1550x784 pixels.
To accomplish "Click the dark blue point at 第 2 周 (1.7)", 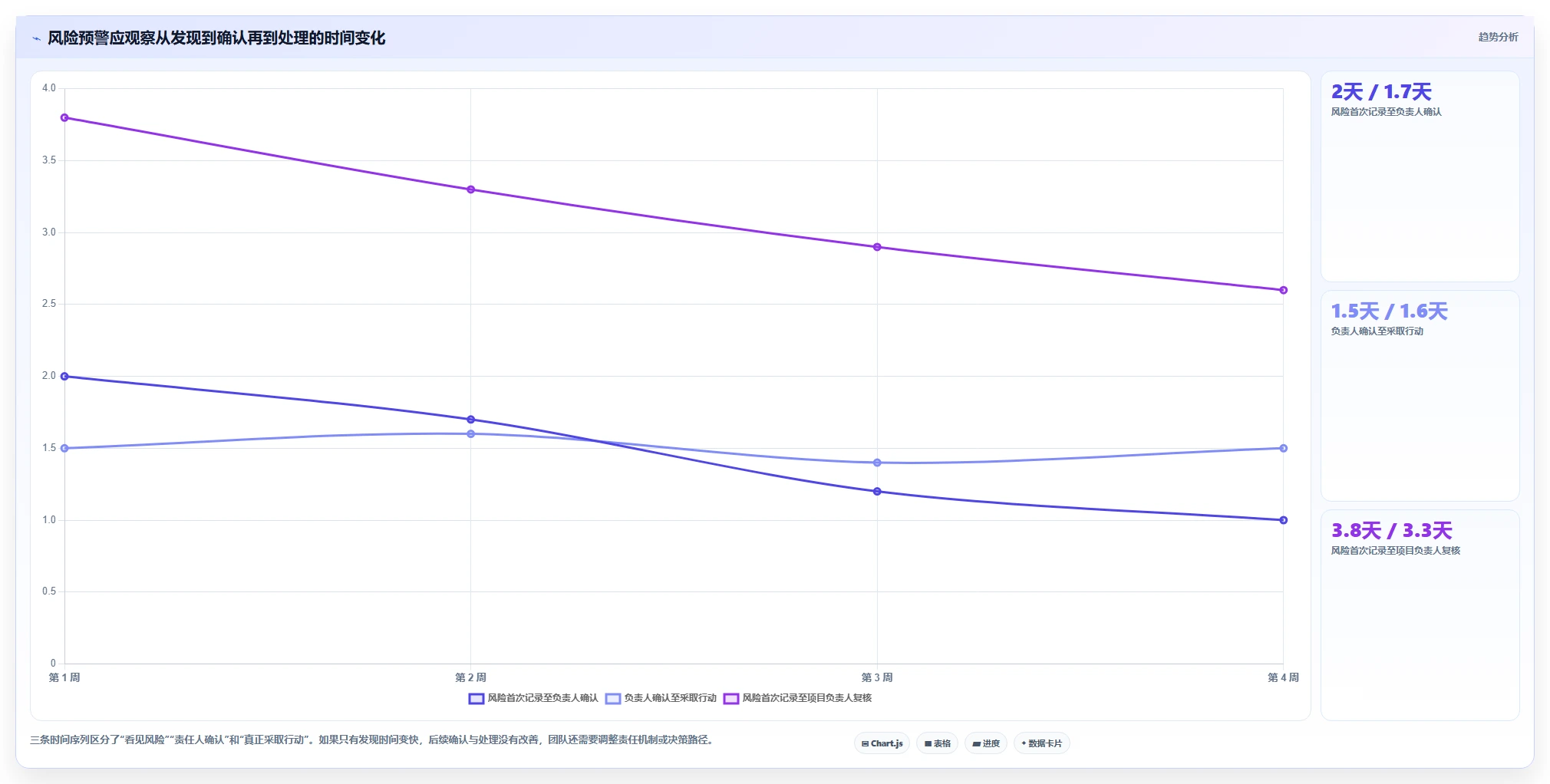I will 471,420.
